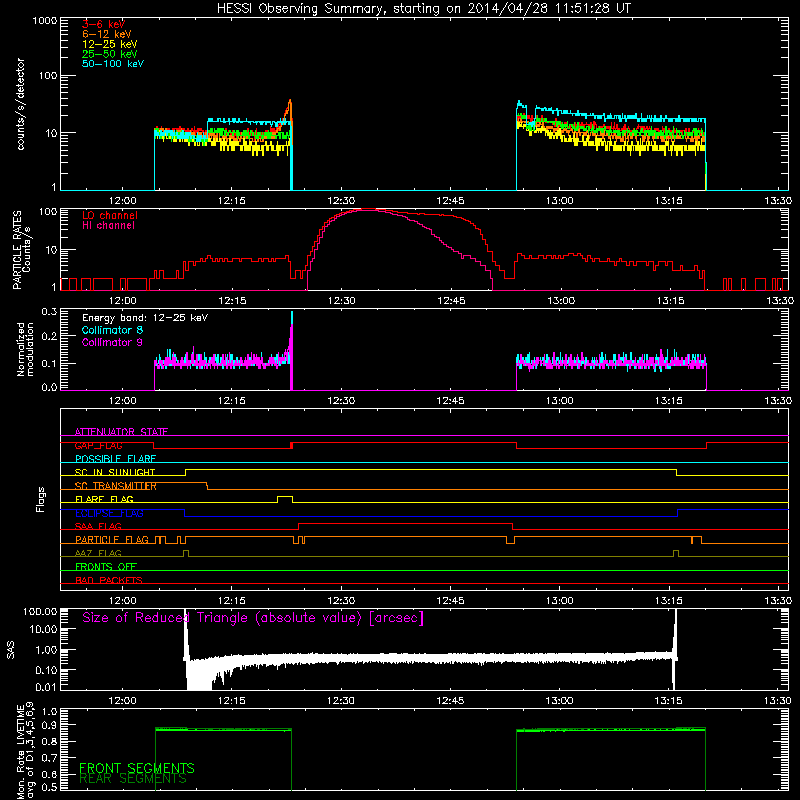Click the PARTICLE RATES axis title
This screenshot has width=800, height=800.
point(21,250)
